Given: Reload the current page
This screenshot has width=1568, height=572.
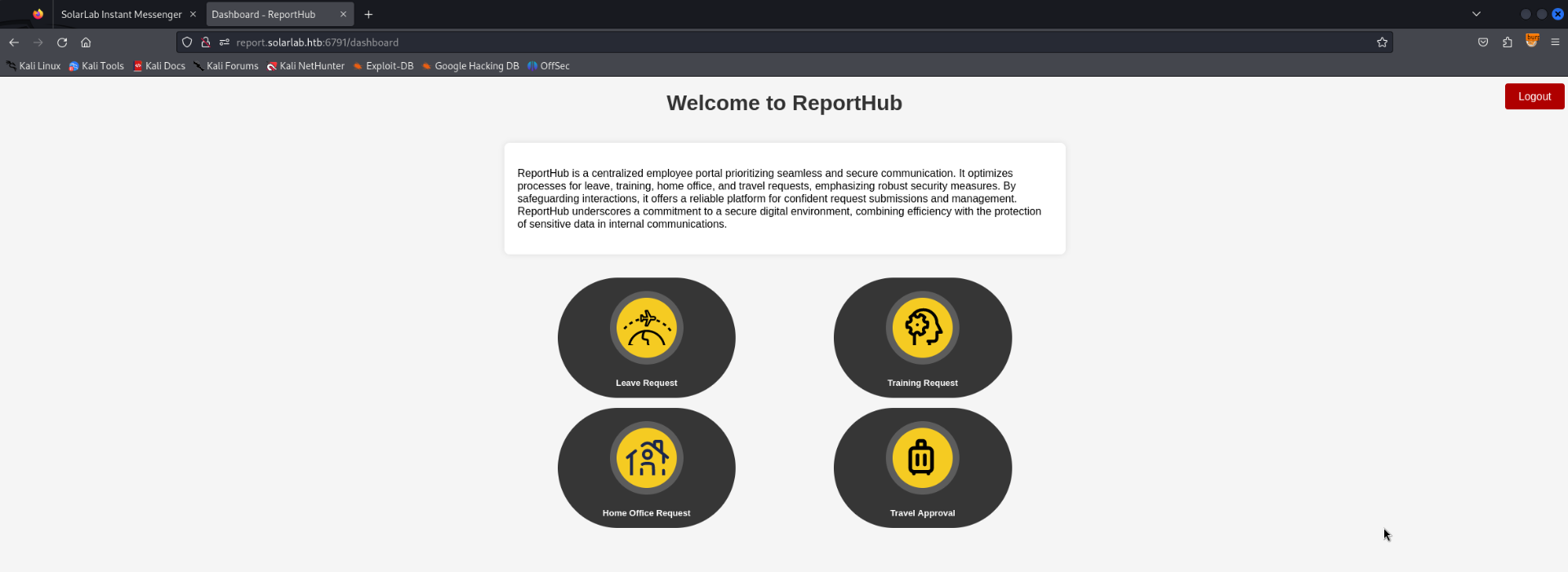Looking at the screenshot, I should coord(62,42).
